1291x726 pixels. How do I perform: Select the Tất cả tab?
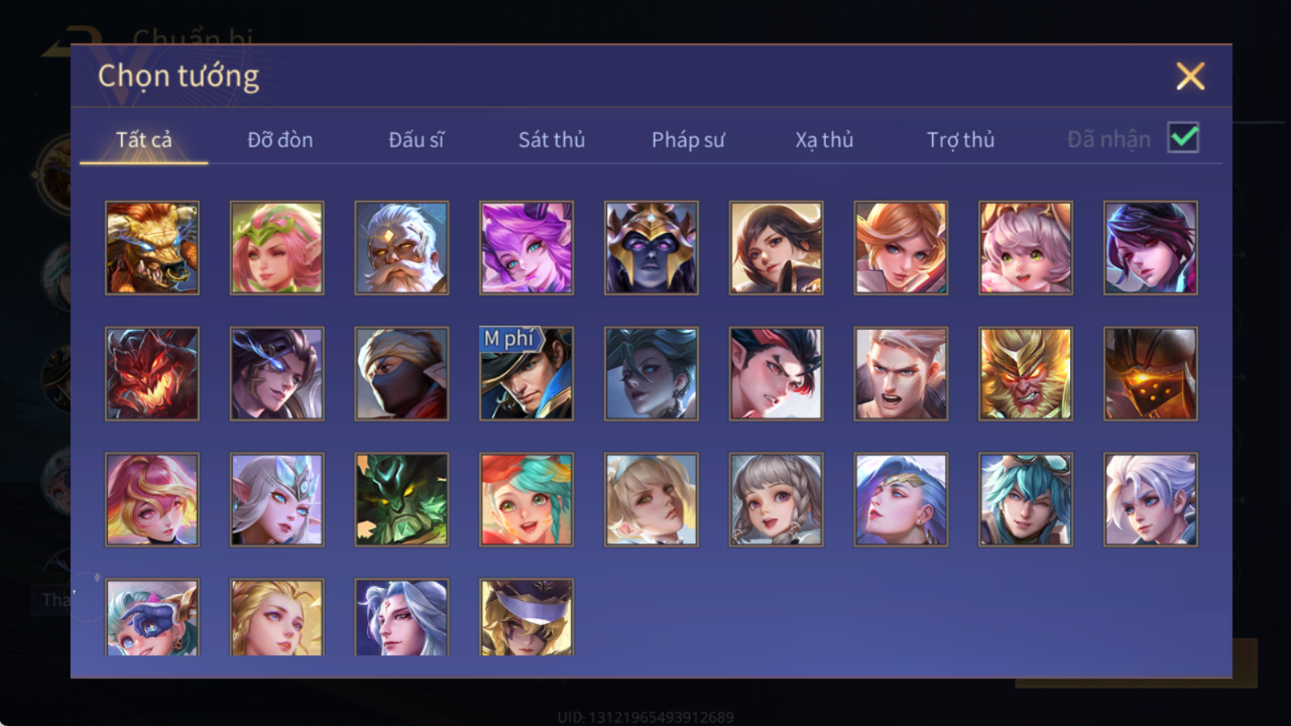click(x=144, y=140)
